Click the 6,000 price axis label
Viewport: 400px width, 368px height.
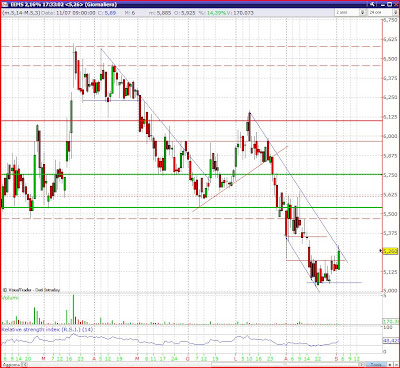tap(390, 136)
